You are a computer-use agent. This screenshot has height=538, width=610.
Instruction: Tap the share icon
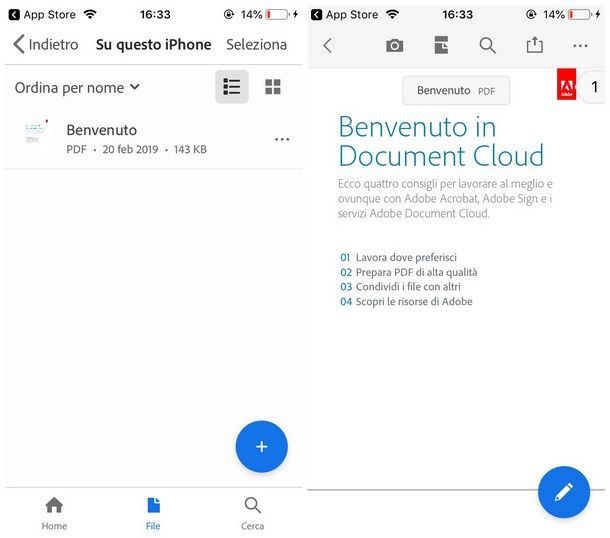tap(535, 45)
